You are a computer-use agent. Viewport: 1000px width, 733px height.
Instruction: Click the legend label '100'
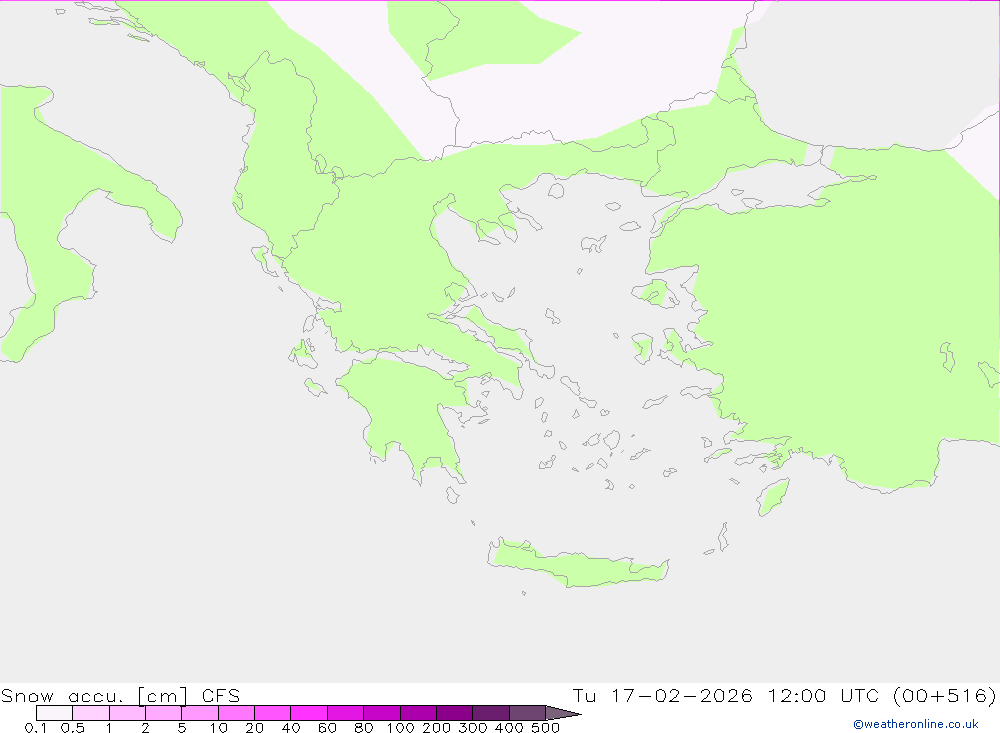400,728
